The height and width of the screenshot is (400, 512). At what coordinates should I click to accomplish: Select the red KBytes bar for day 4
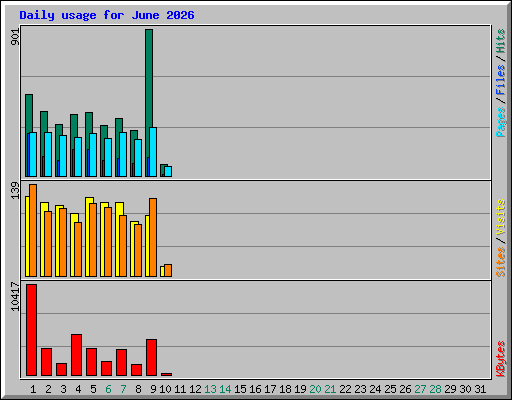pyautogui.click(x=76, y=355)
